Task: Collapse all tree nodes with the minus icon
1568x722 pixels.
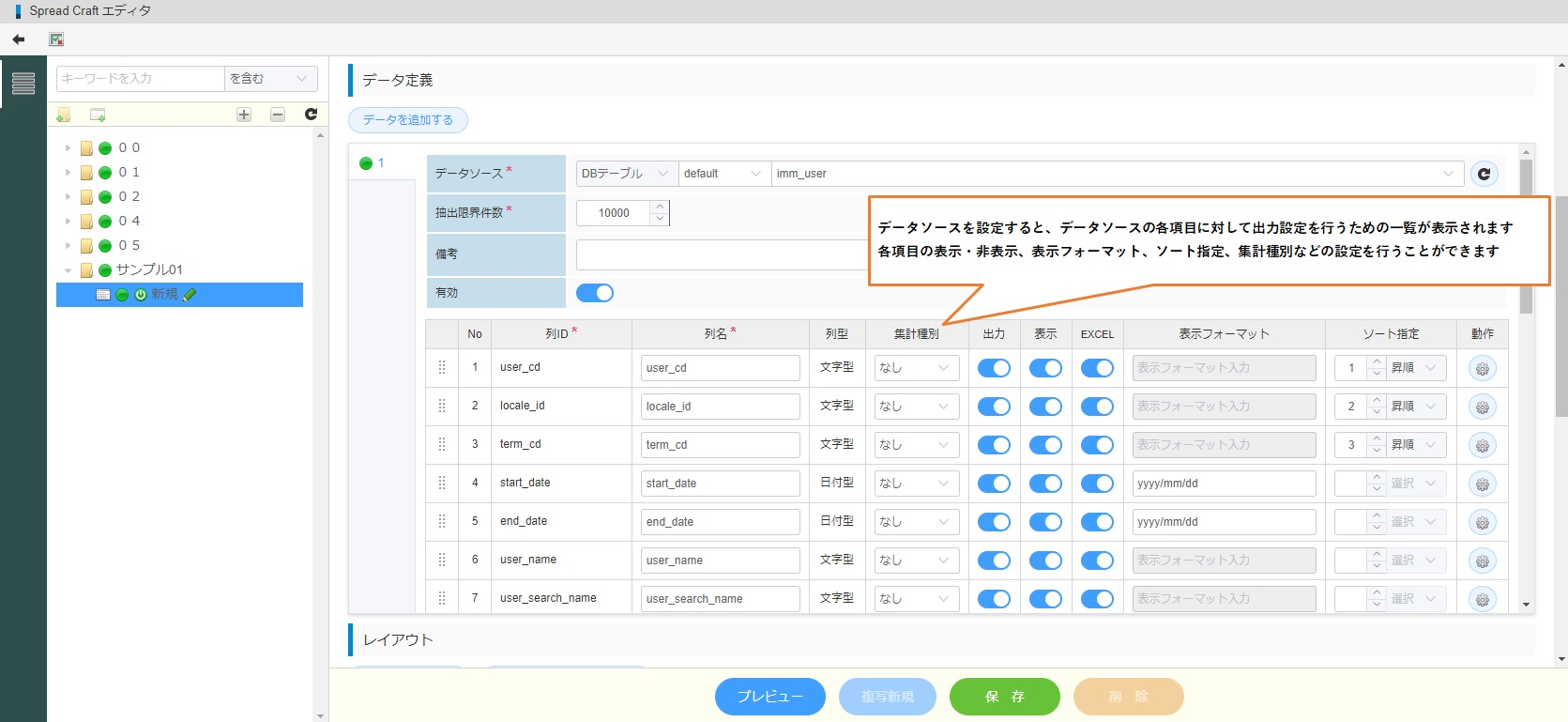Action: (278, 115)
